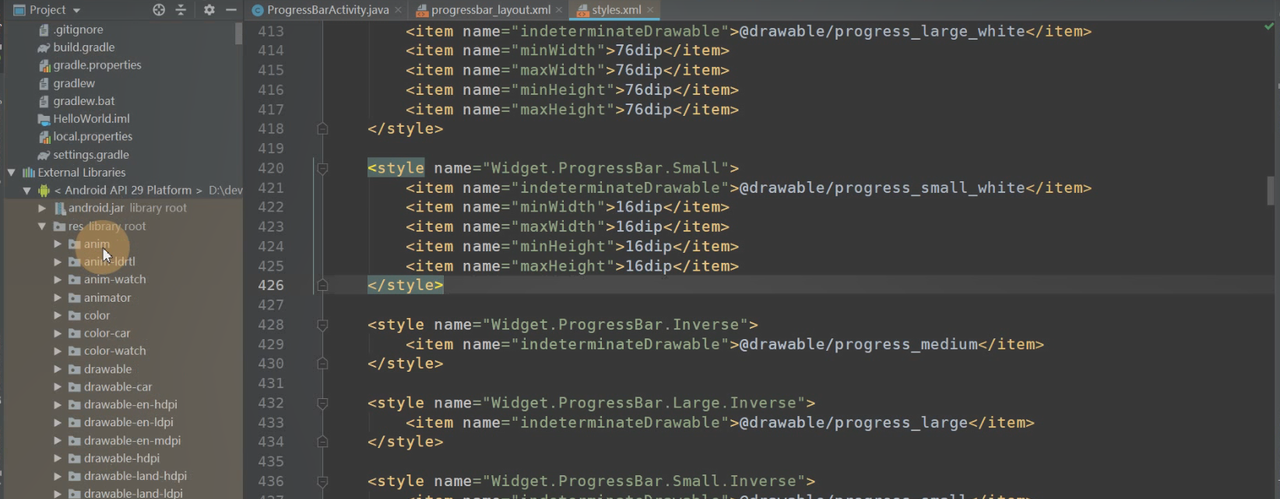Select gradlew file in Project tree
Image resolution: width=1280 pixels, height=499 pixels.
click(74, 83)
